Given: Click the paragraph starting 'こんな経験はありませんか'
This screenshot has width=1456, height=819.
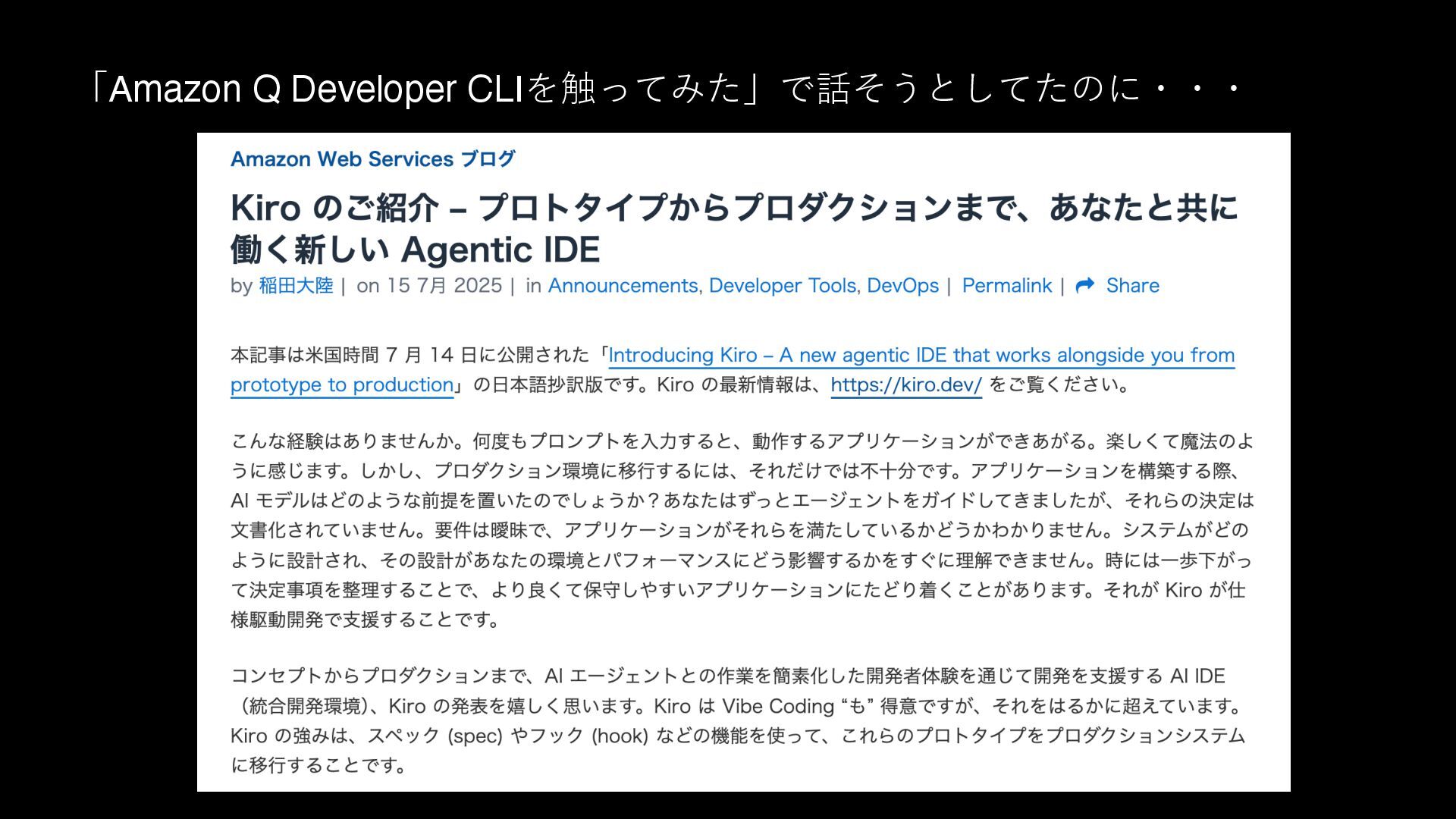Looking at the screenshot, I should click(x=742, y=530).
